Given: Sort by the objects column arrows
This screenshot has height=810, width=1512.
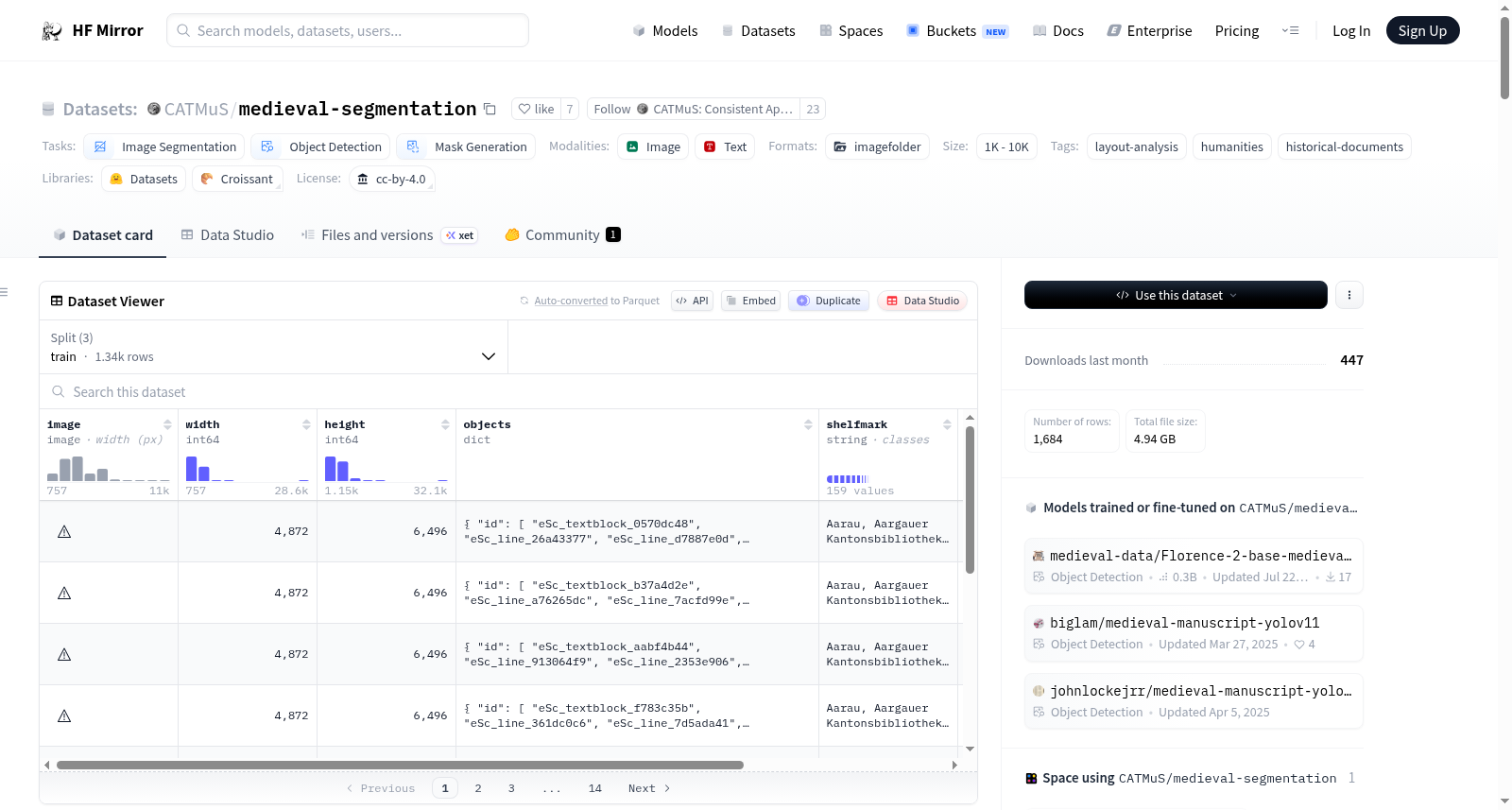Looking at the screenshot, I should [808, 424].
